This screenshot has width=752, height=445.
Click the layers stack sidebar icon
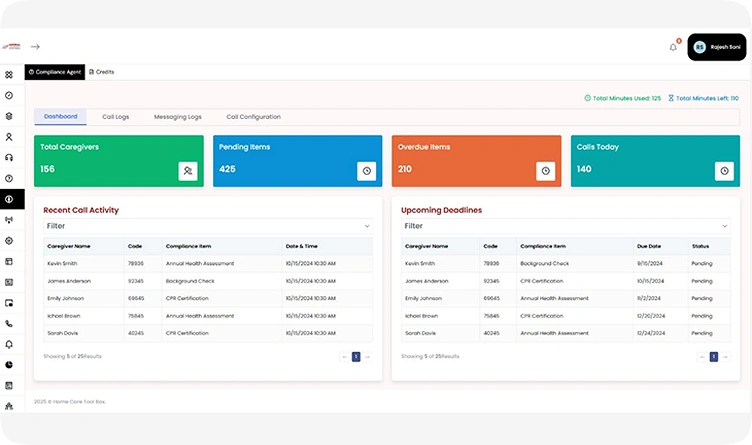[x=9, y=116]
